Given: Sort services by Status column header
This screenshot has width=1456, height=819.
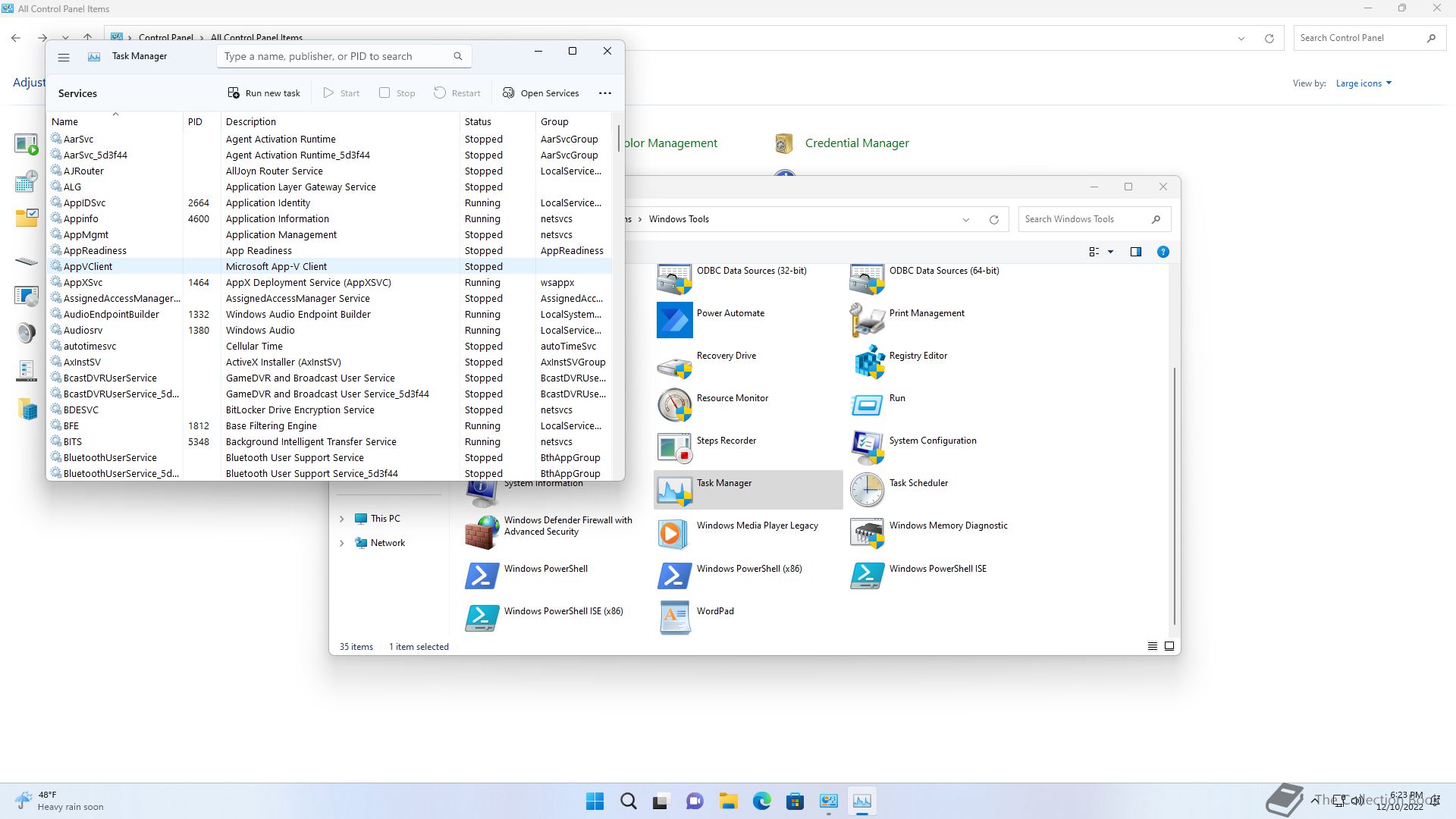Looking at the screenshot, I should point(497,121).
